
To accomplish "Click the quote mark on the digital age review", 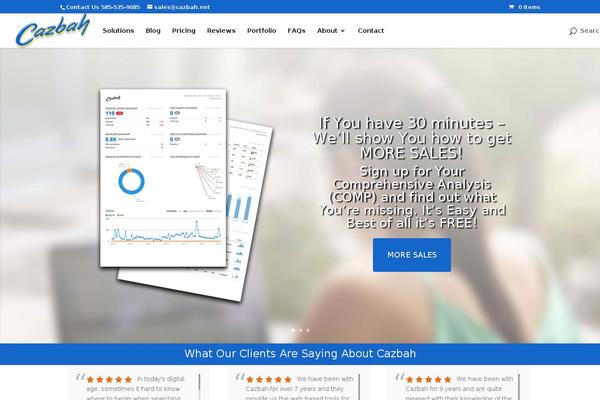I will tap(80, 377).
